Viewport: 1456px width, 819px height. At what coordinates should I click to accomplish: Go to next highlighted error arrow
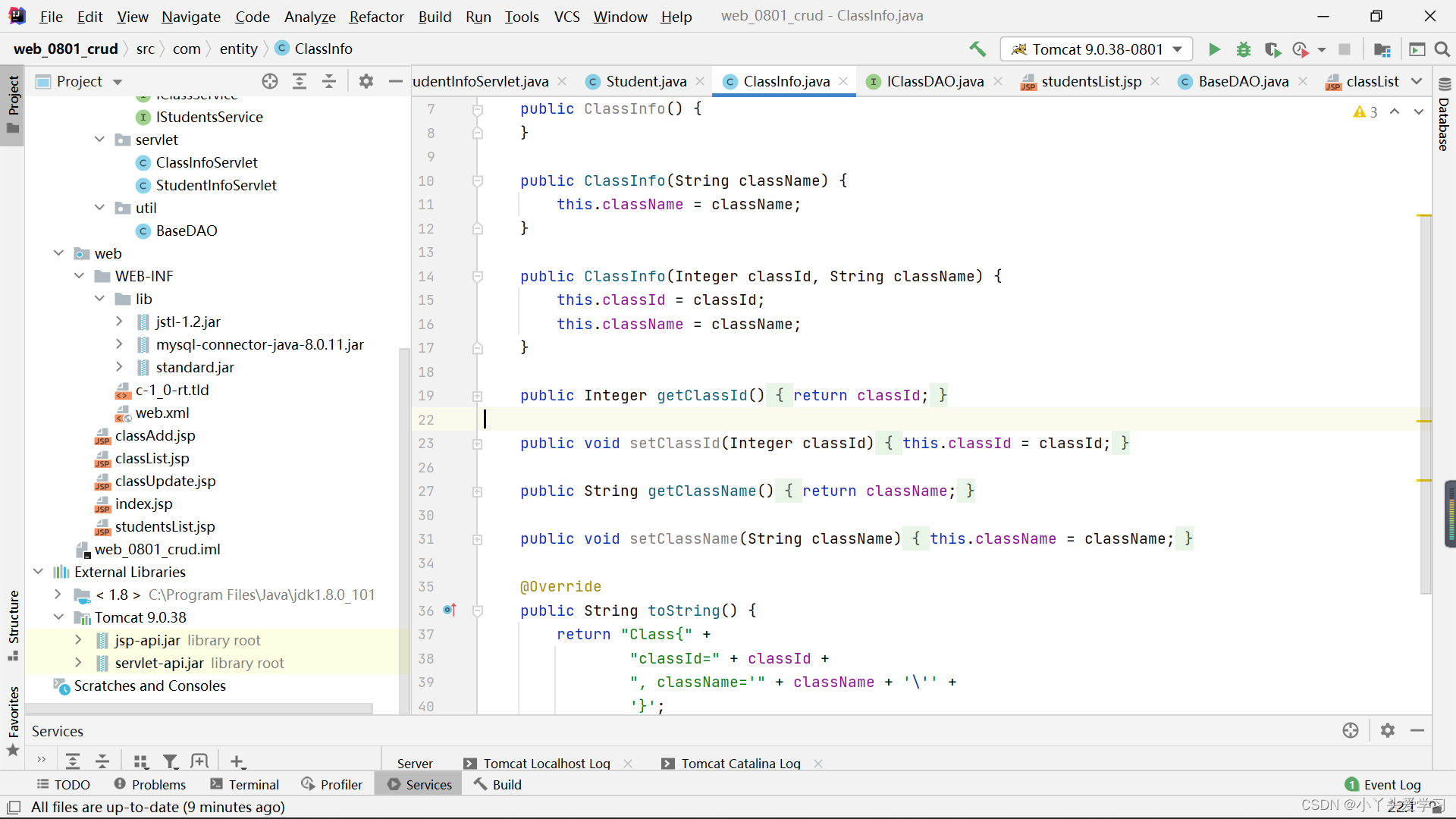1418,111
